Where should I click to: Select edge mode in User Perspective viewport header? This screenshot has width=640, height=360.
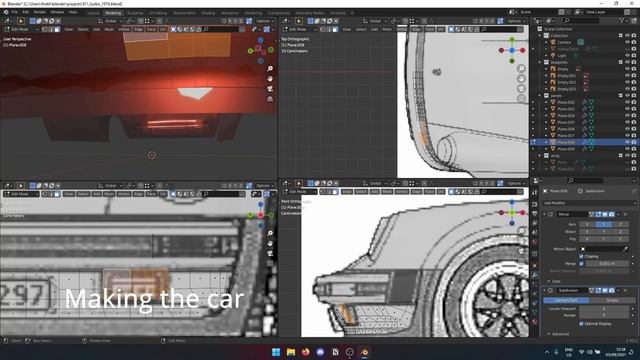coord(51,29)
